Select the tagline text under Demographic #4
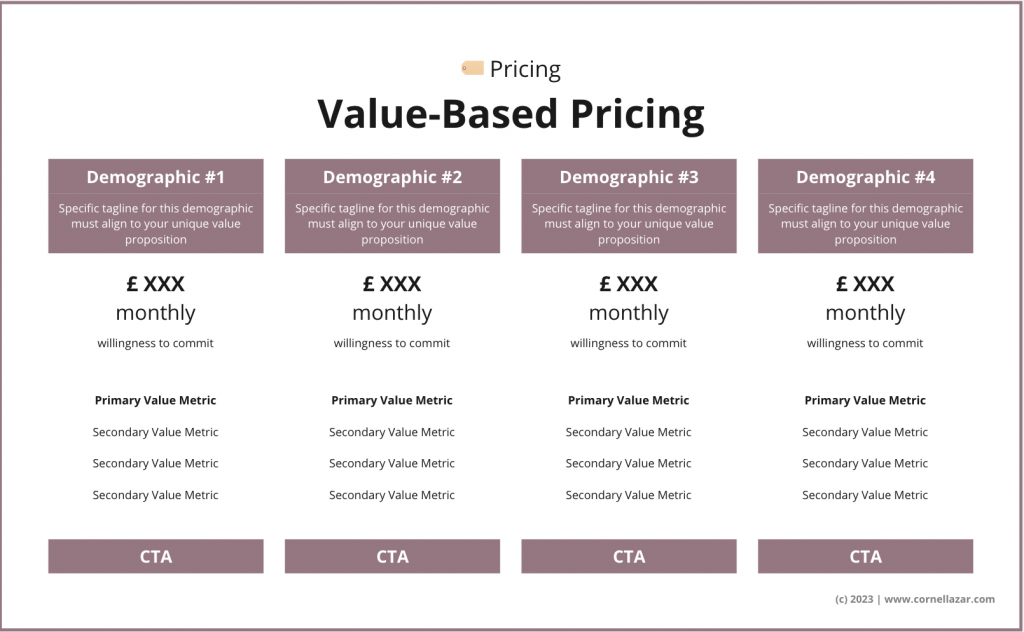Image resolution: width=1024 pixels, height=632 pixels. pos(865,224)
